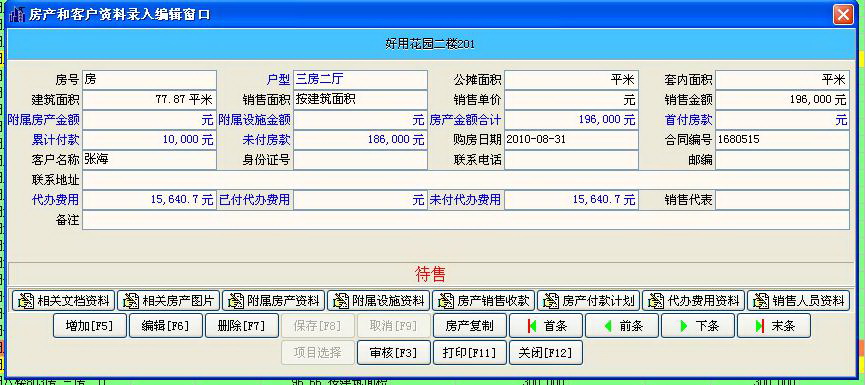The width and height of the screenshot is (865, 385).
Task: Click the 备注 remarks field
Action: coord(466,220)
